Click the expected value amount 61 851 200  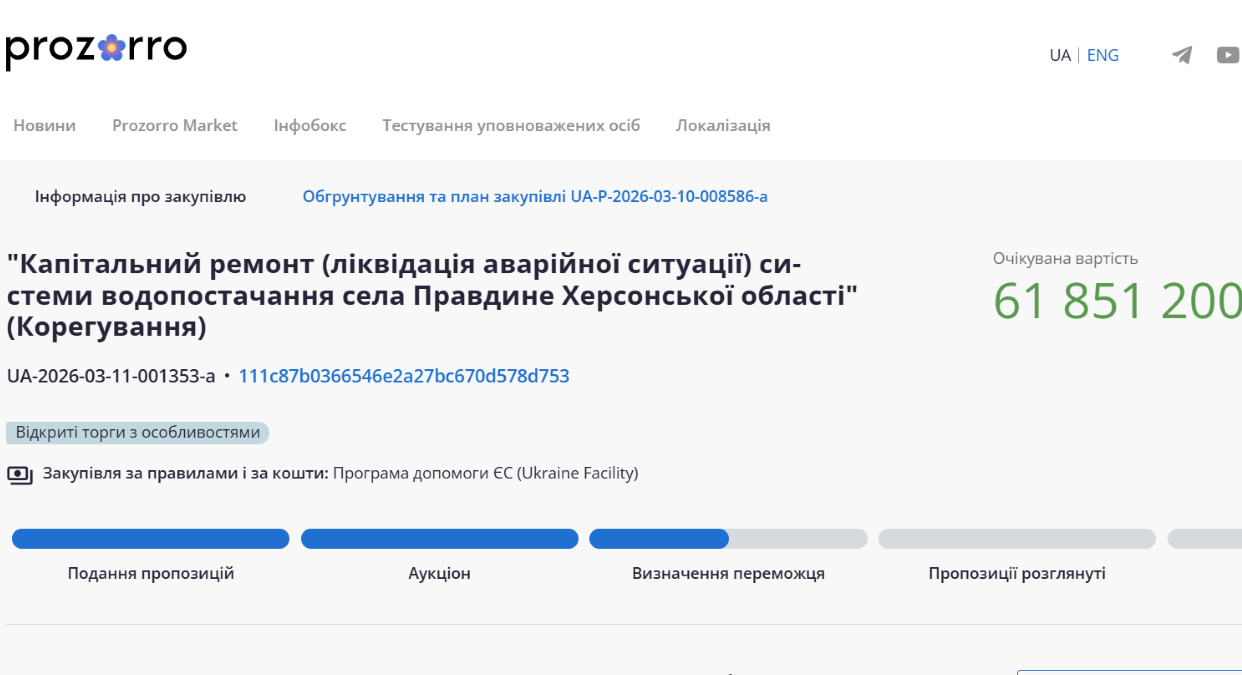point(1117,301)
